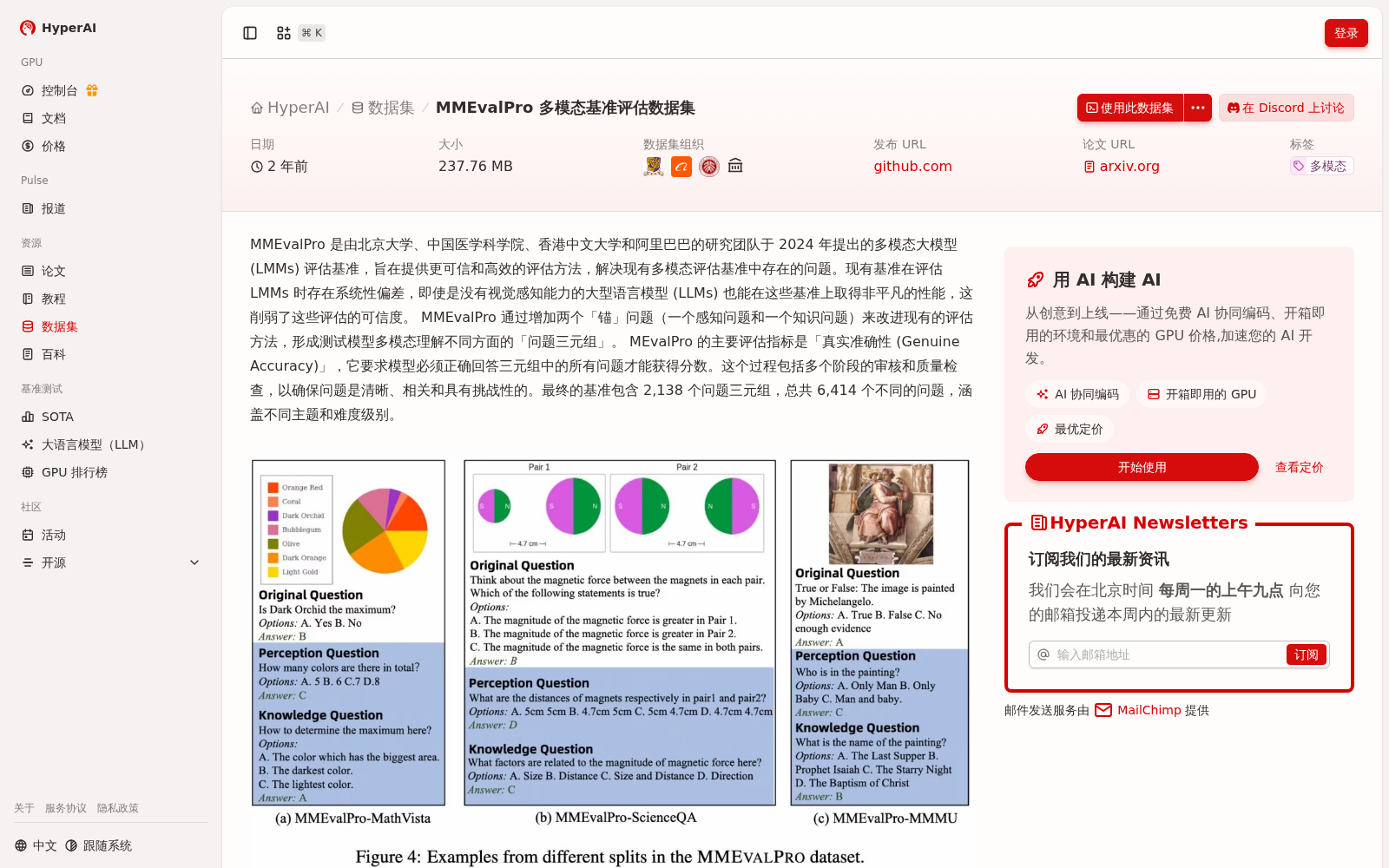Change language from 中文

point(36,845)
